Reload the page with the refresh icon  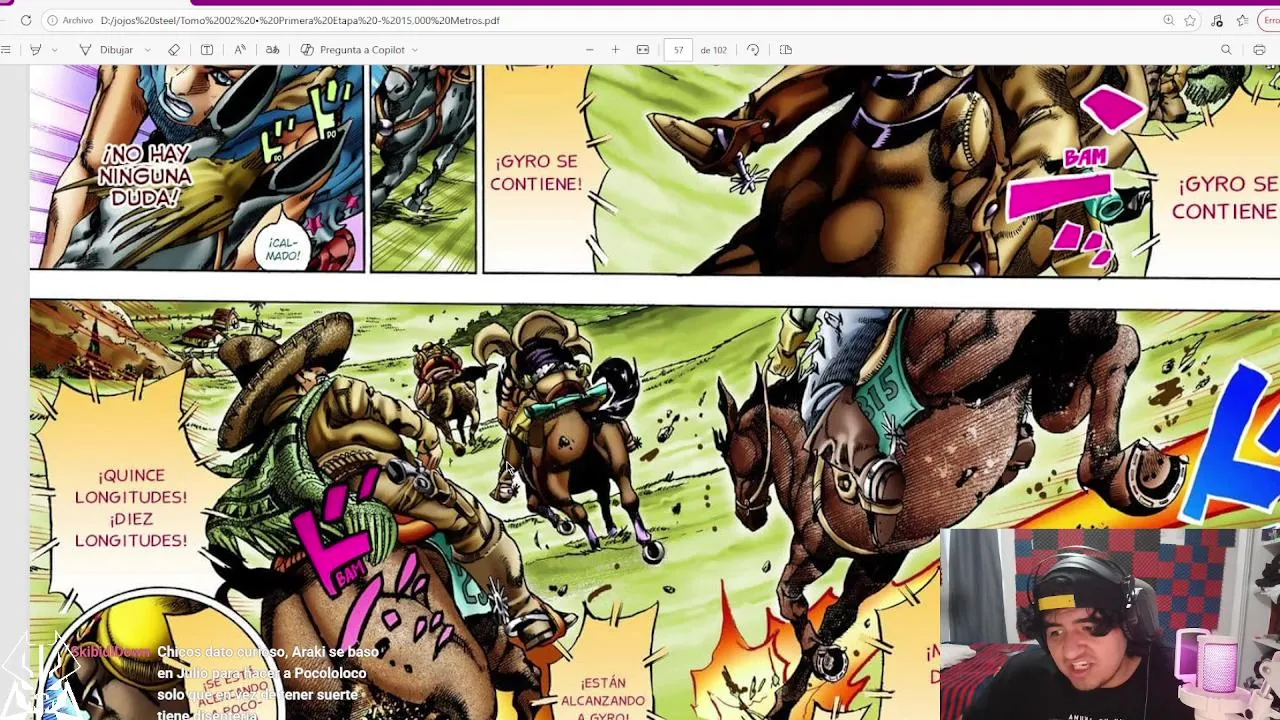pos(25,20)
